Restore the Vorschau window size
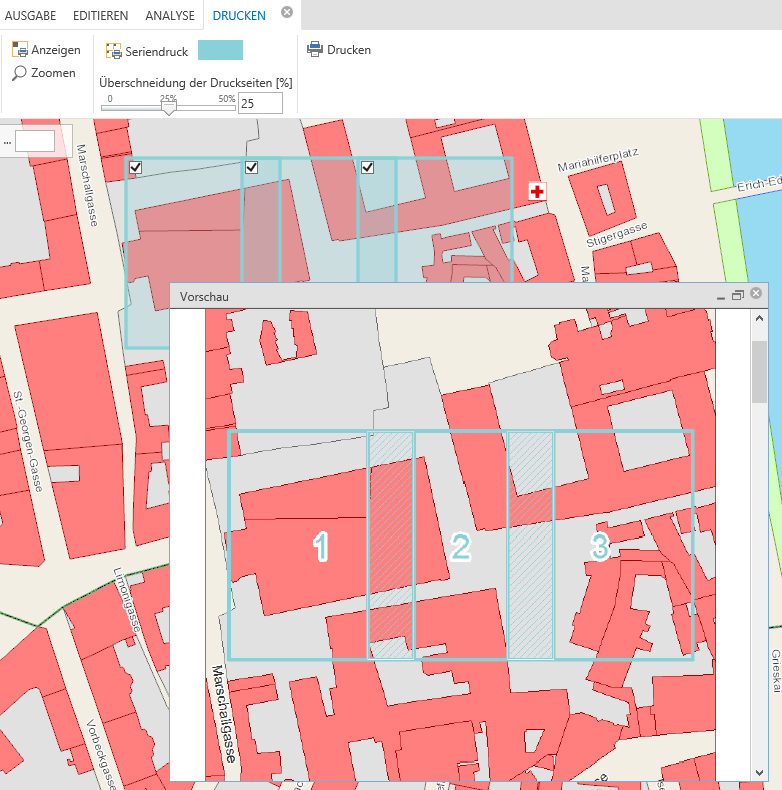 738,296
